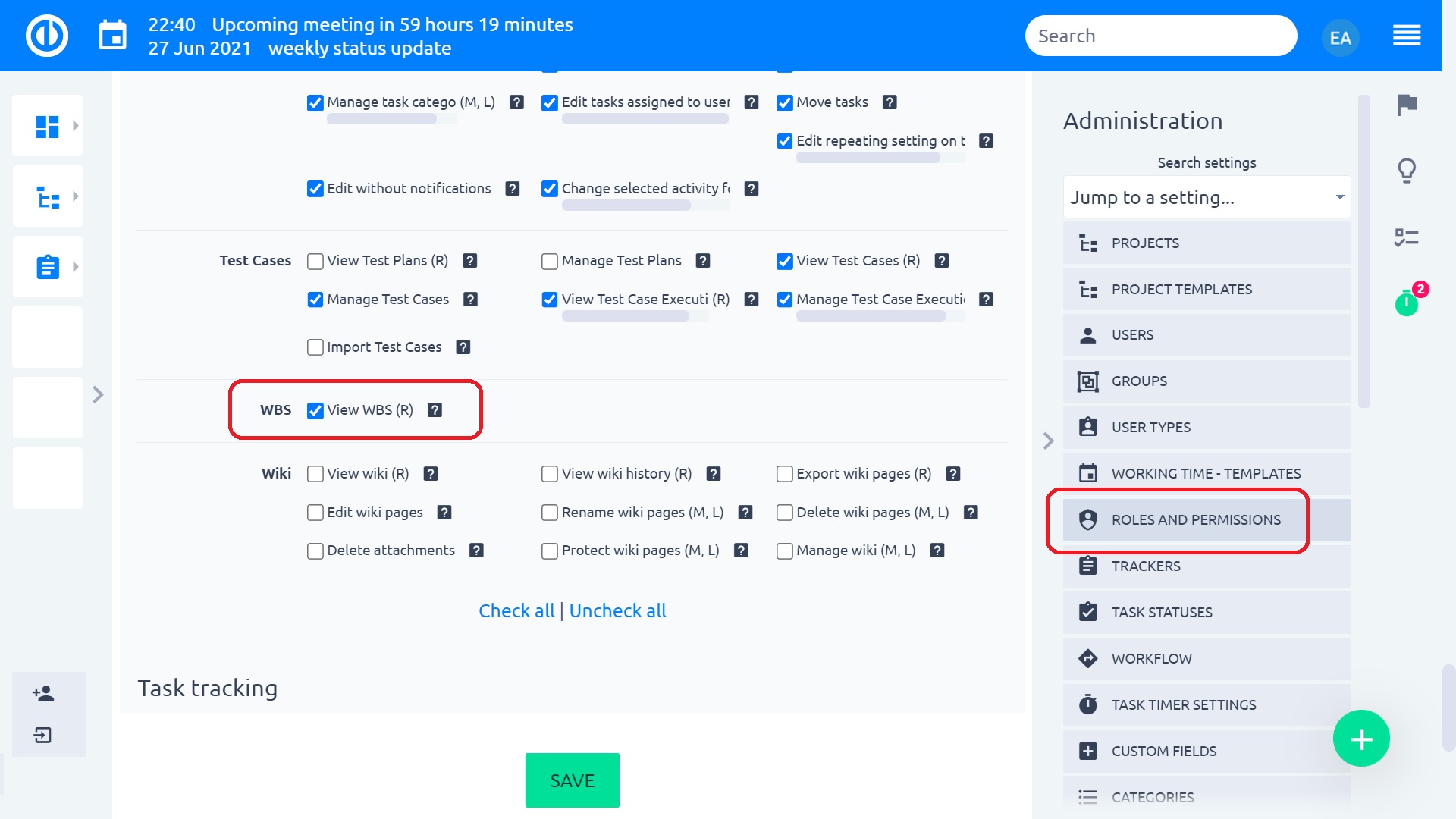Enable the Import Test Cases permission
Image resolution: width=1456 pixels, height=819 pixels.
pyautogui.click(x=315, y=347)
